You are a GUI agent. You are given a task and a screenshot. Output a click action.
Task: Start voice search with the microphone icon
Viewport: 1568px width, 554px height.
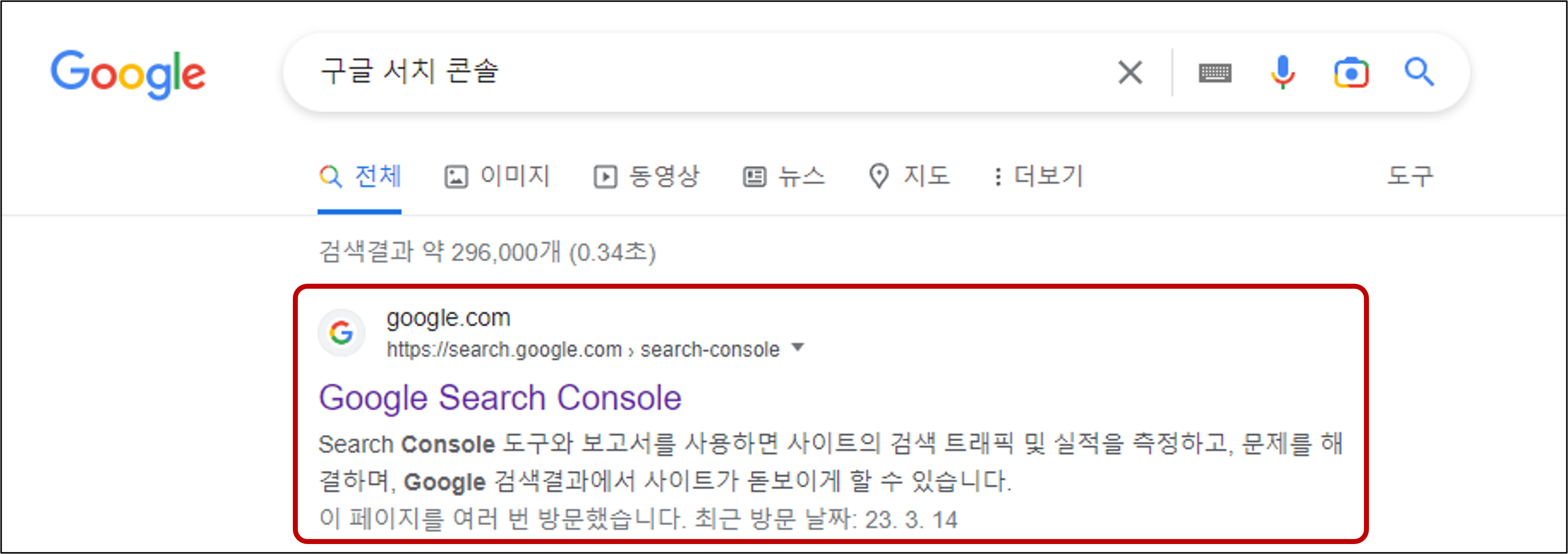click(1284, 72)
